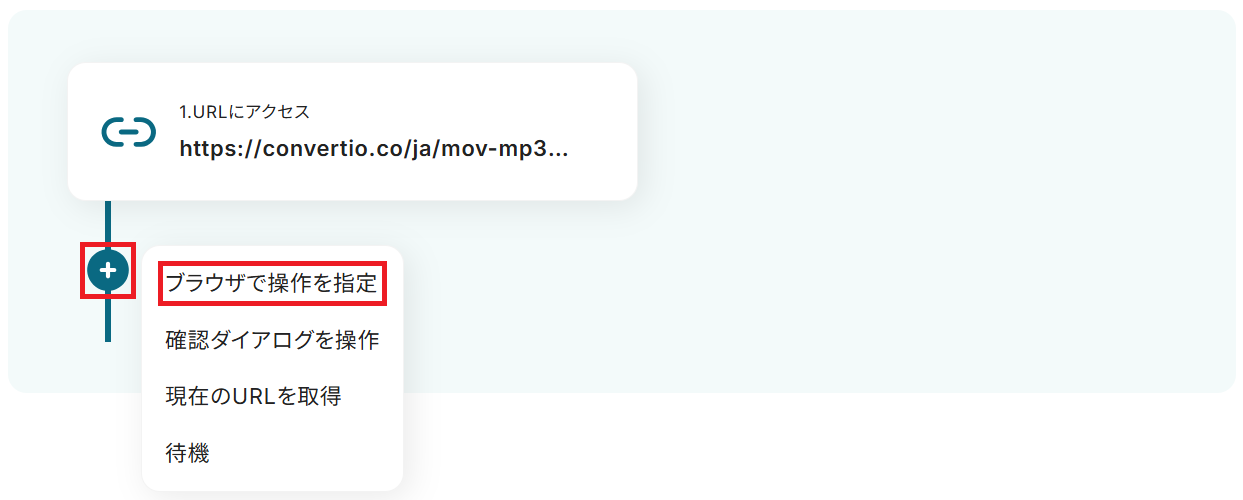The height and width of the screenshot is (500, 1243).
Task: Select ブラウザで操作を指定 from the menu
Action: pos(271,283)
